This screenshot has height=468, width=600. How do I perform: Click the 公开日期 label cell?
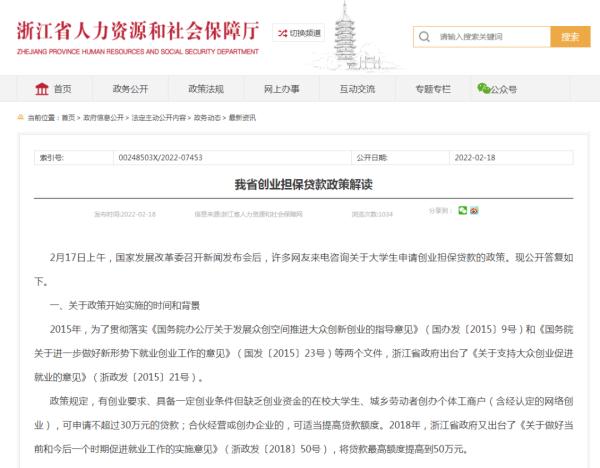(x=400, y=158)
